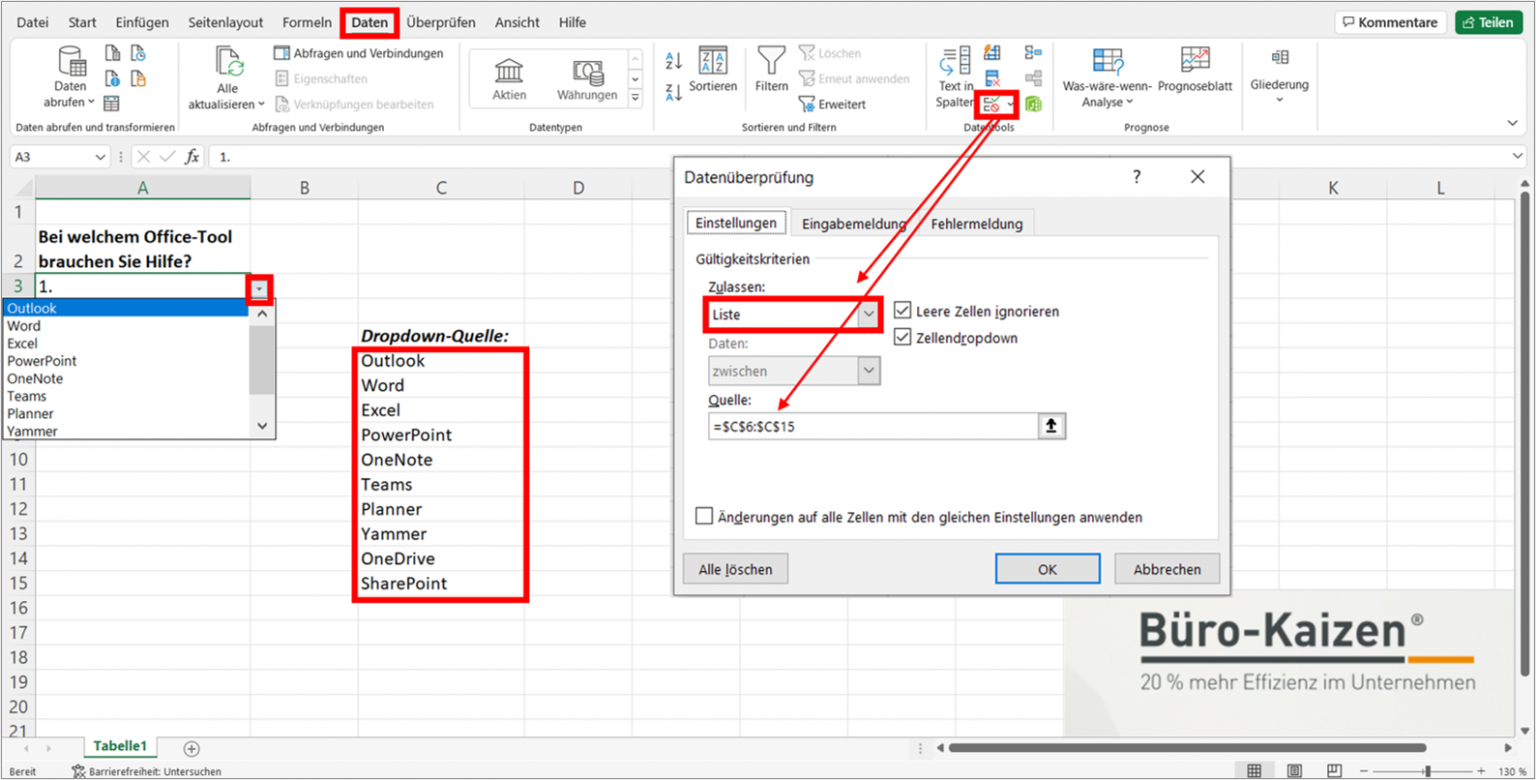Uncheck the Zellendropdown checkbox

point(903,338)
